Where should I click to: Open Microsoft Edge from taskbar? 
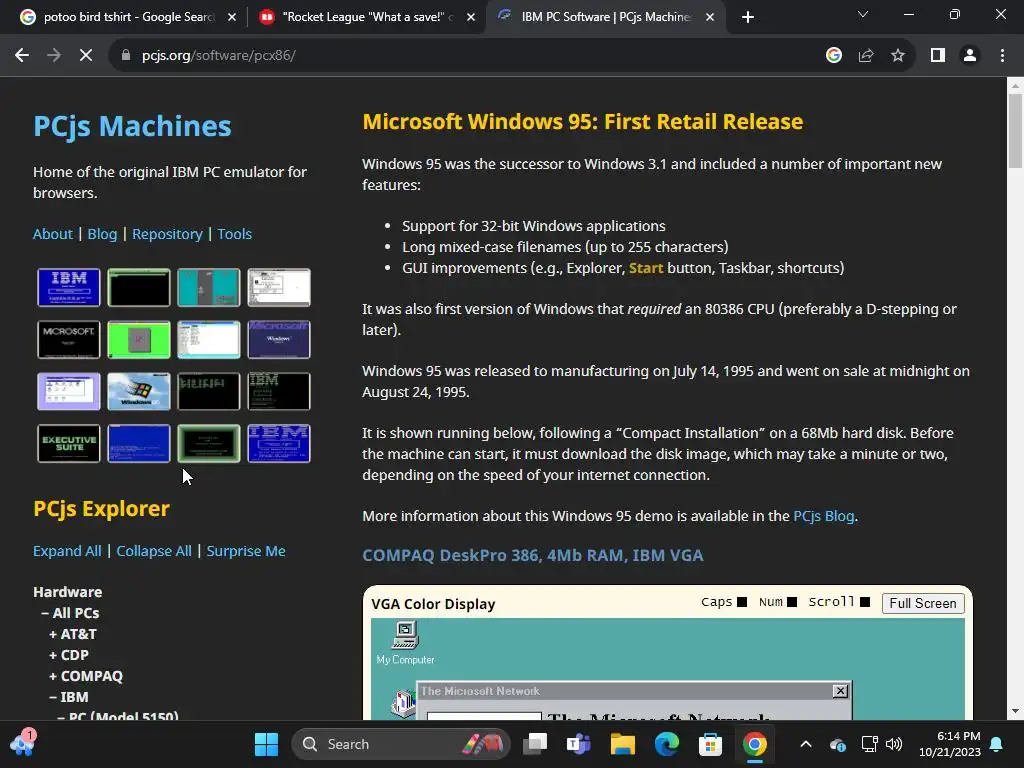pyautogui.click(x=667, y=744)
